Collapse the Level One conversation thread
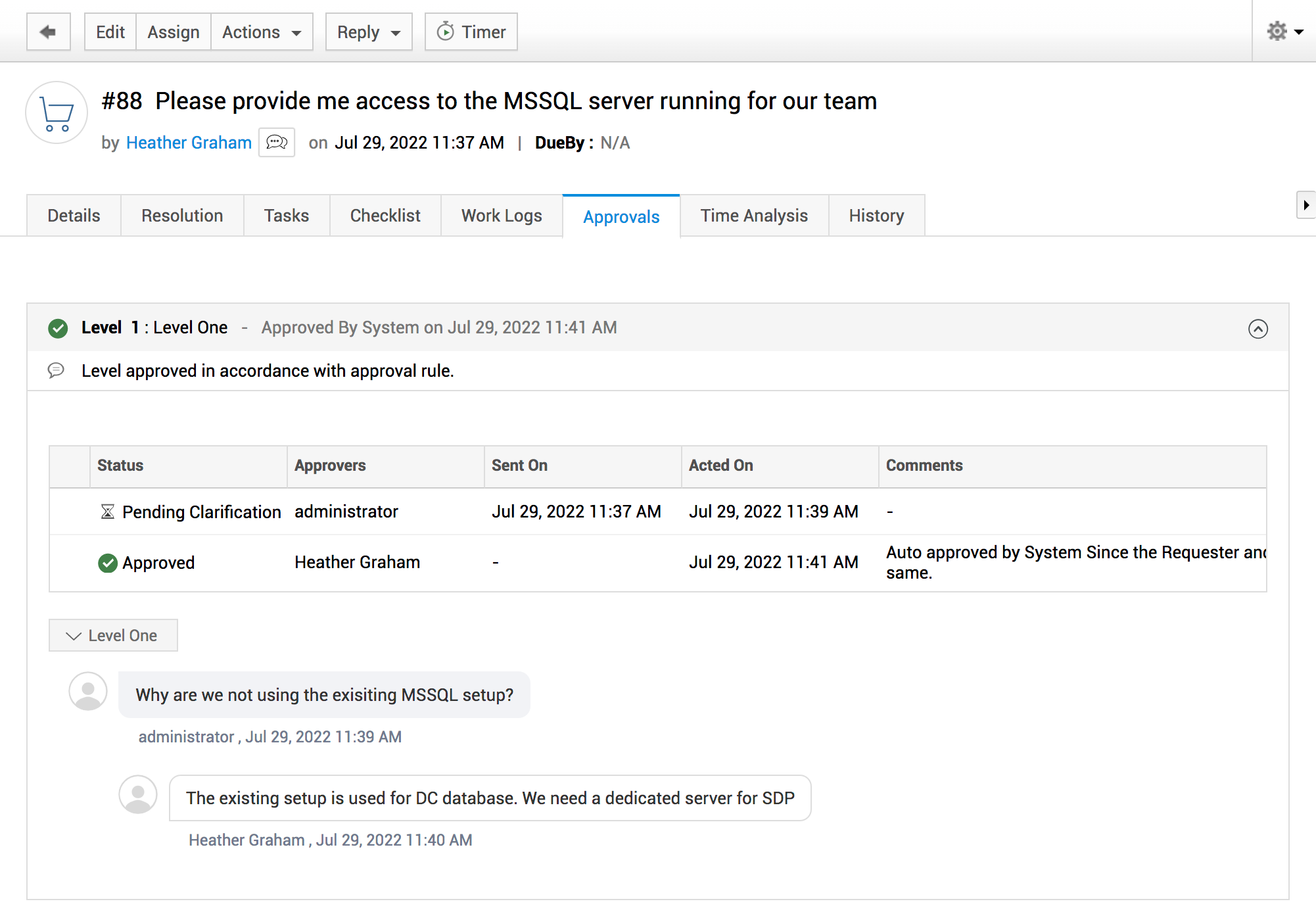The image size is (1316, 914). coord(113,635)
